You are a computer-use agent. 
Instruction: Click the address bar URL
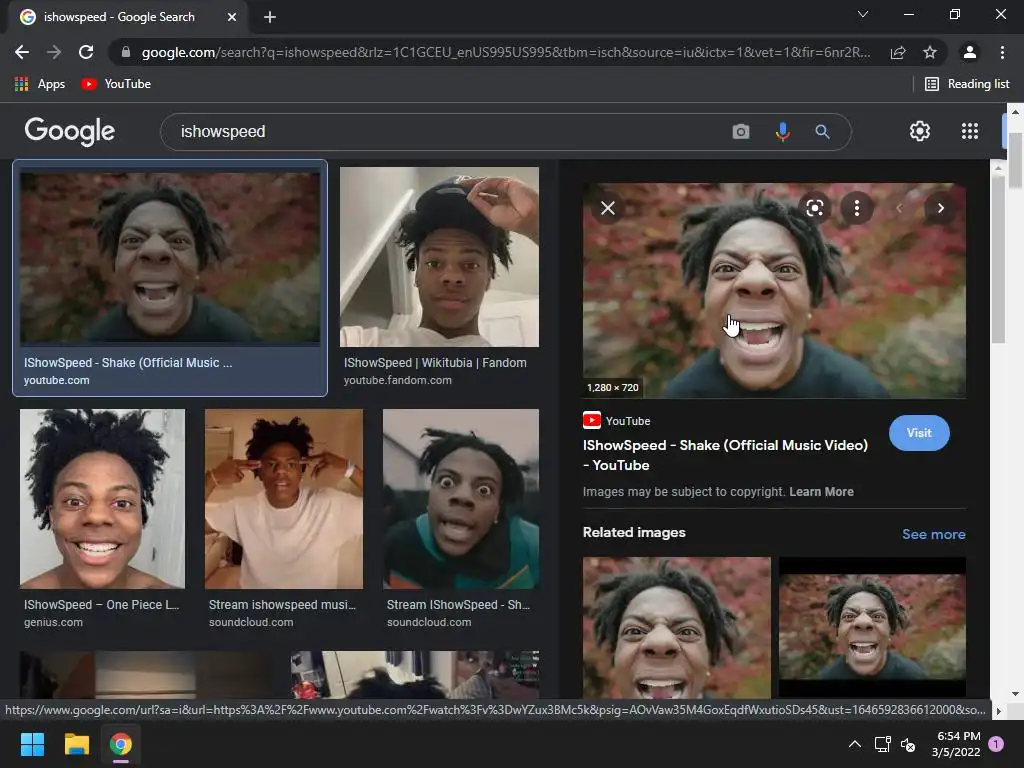(505, 52)
